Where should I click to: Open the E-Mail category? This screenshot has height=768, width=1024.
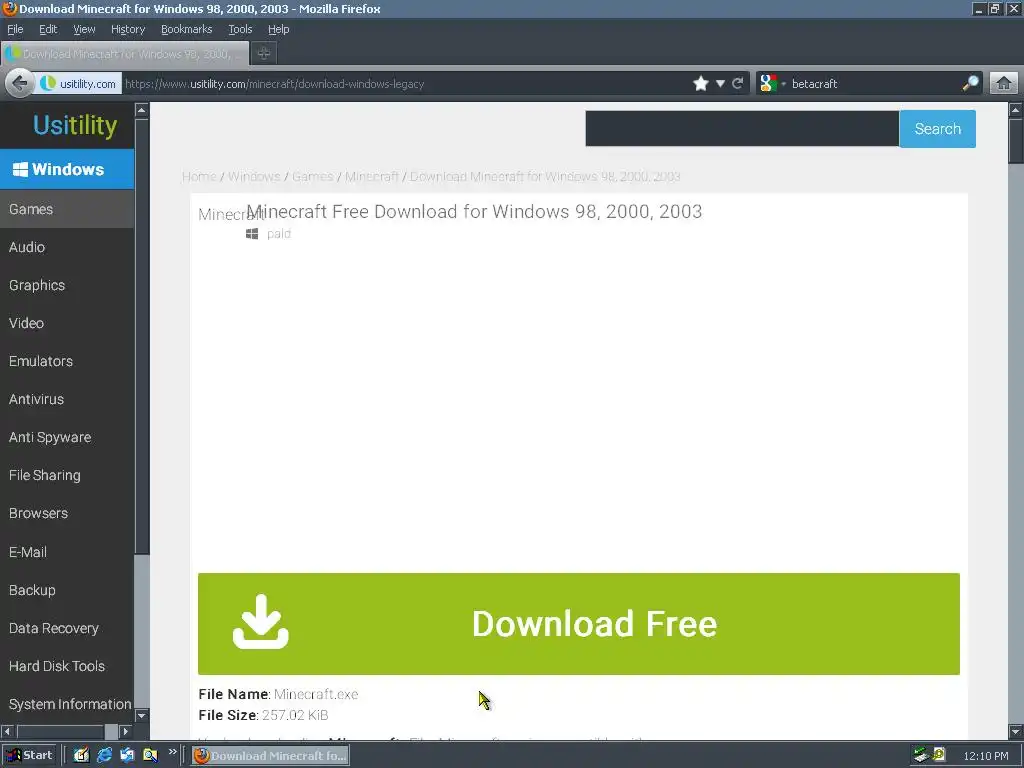[x=67, y=552]
